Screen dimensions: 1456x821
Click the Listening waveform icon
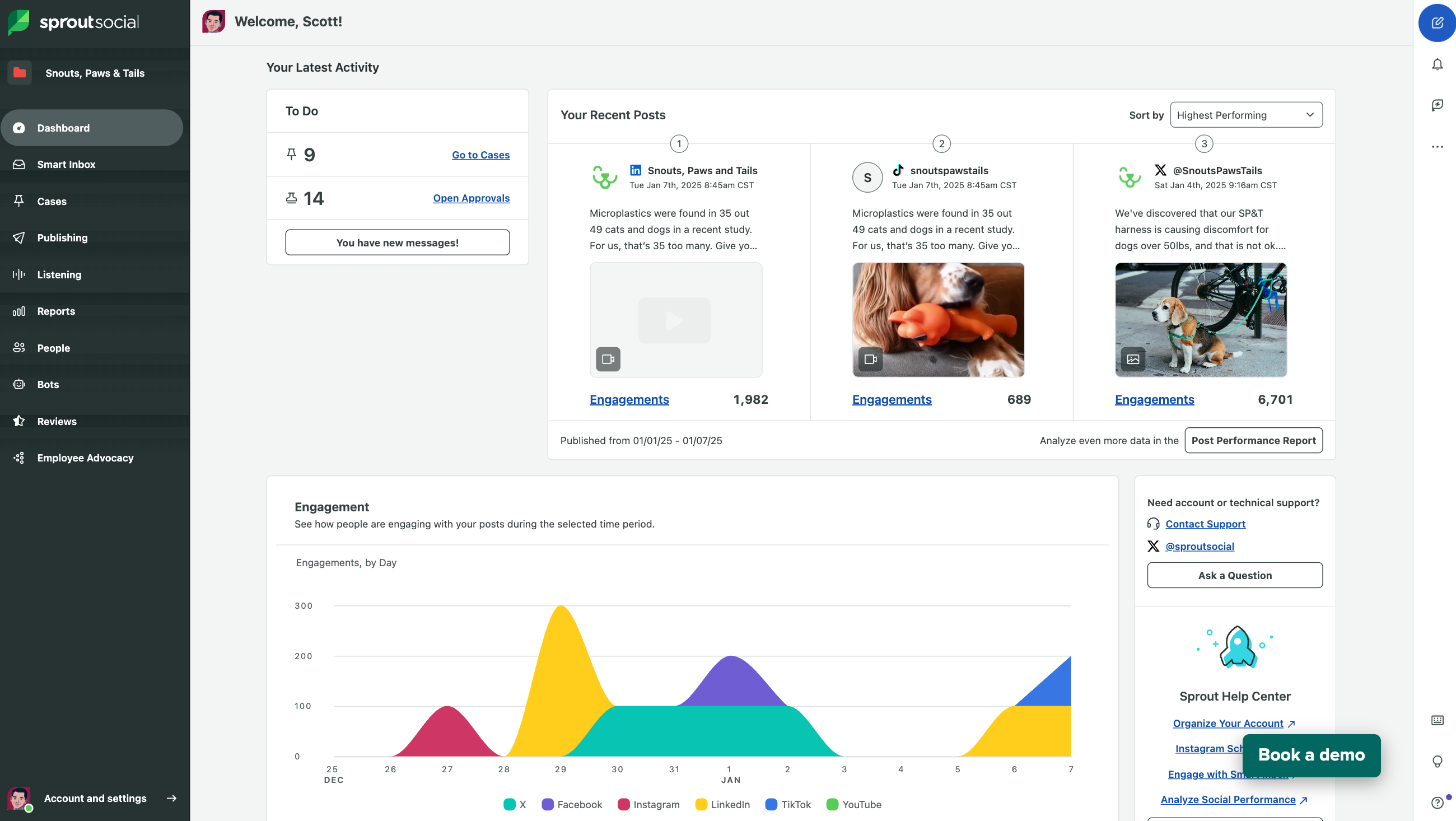[x=18, y=275]
